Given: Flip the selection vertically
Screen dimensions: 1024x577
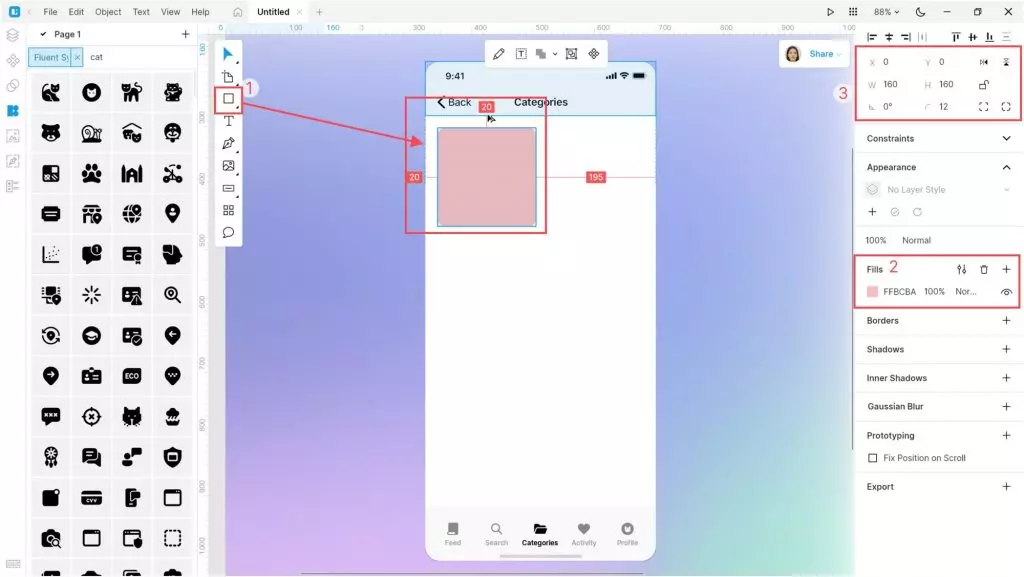Looking at the screenshot, I should (x=1006, y=62).
